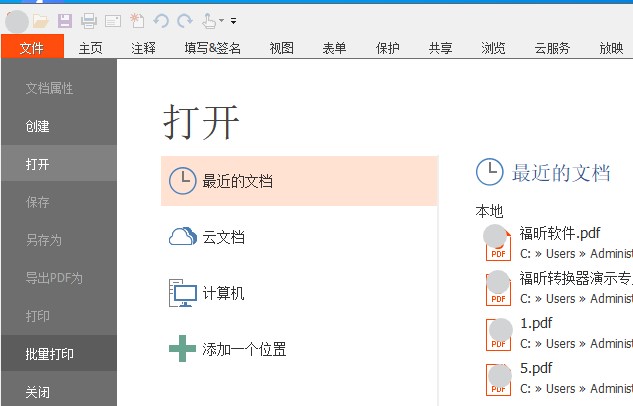The width and height of the screenshot is (633, 406).
Task: Open the hand tool dropdown arrow
Action: tap(222, 20)
